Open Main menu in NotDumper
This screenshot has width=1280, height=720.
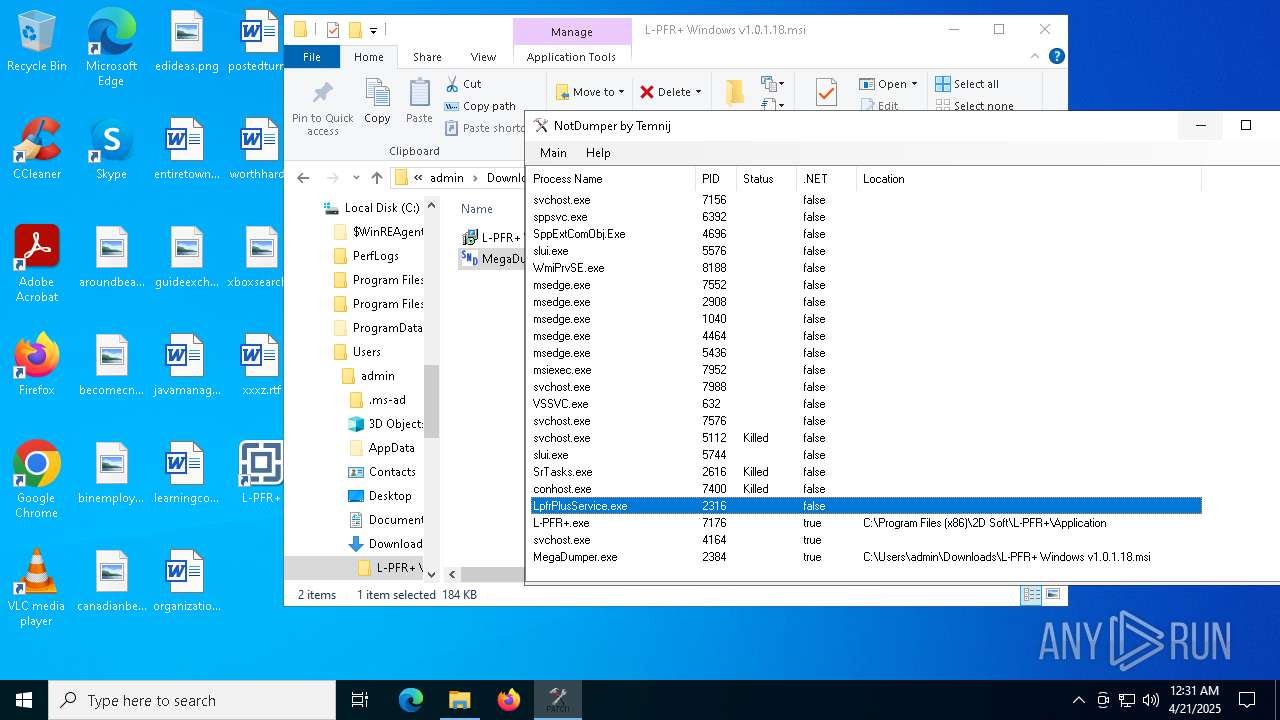tap(553, 153)
